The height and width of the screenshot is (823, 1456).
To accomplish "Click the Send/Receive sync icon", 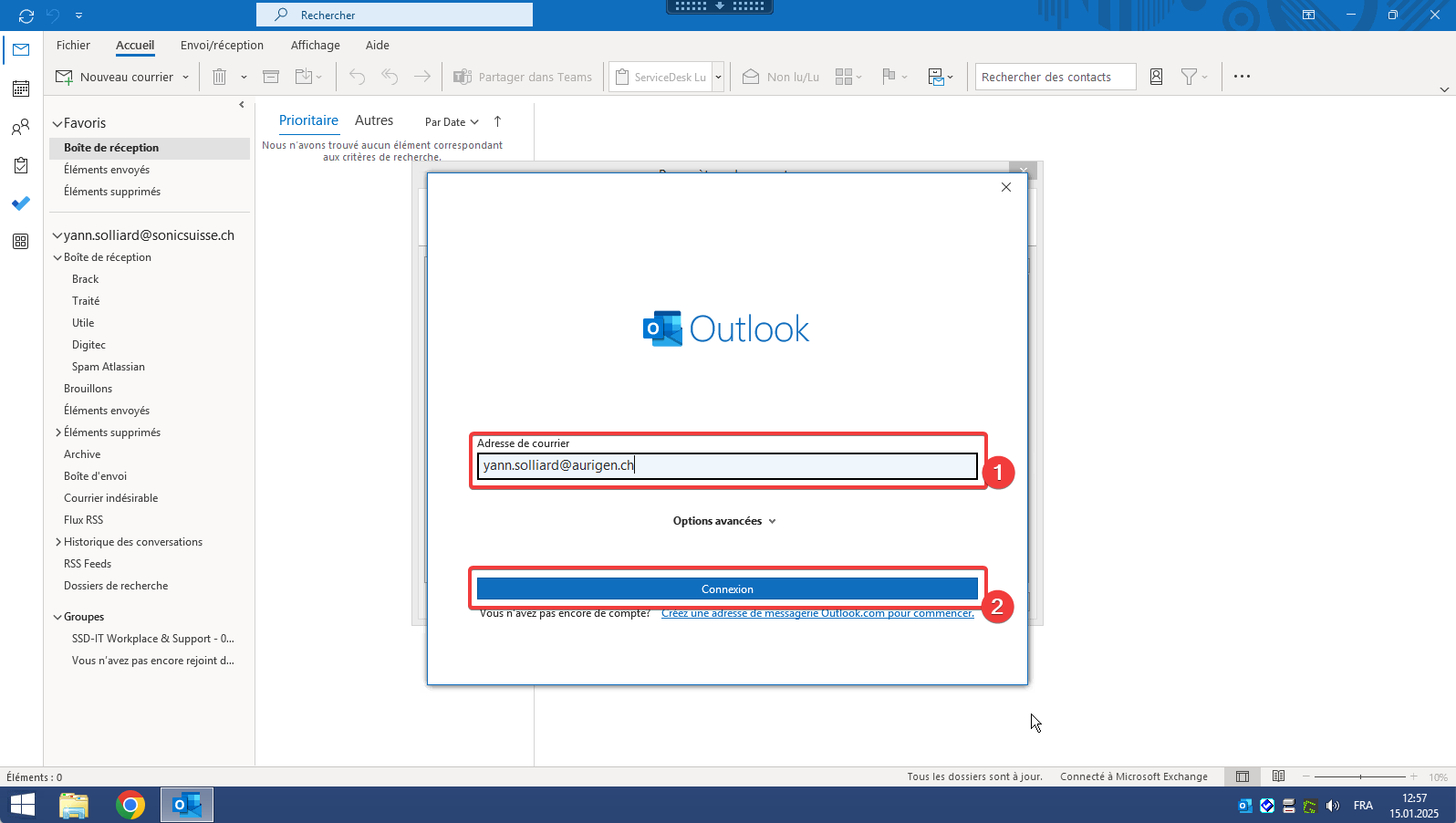I will (26, 16).
